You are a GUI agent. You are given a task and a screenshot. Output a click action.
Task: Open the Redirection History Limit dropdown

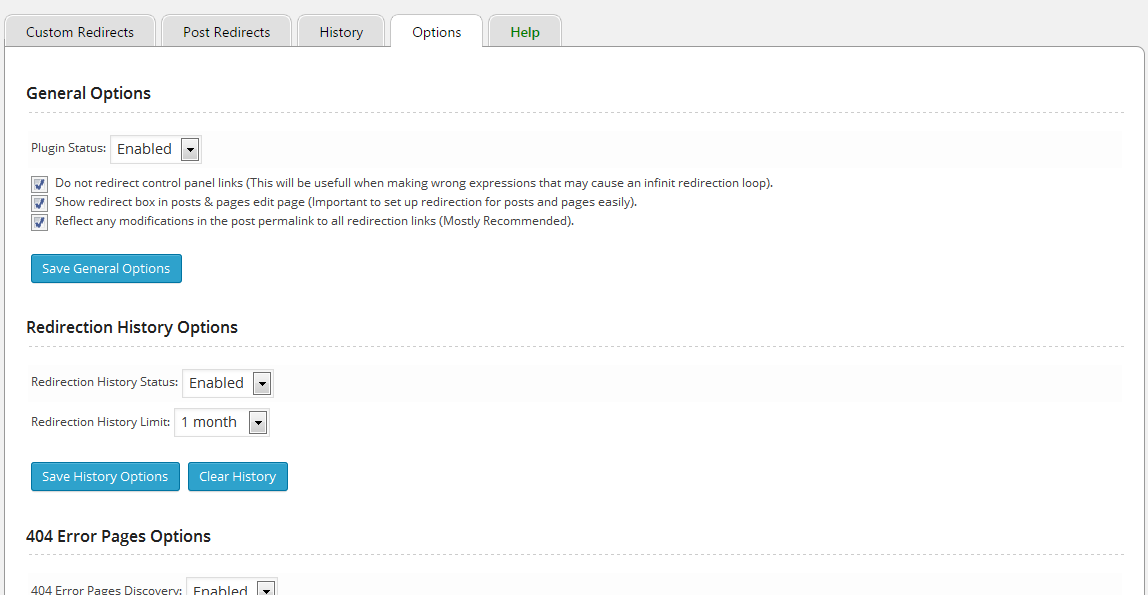[210, 422]
